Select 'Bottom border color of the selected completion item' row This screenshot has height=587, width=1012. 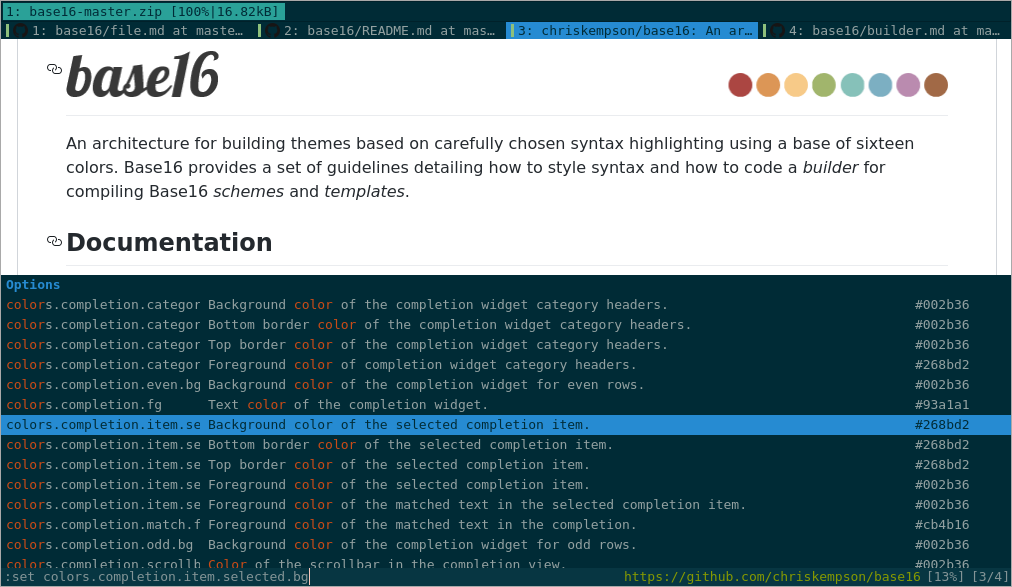[x=506, y=444]
